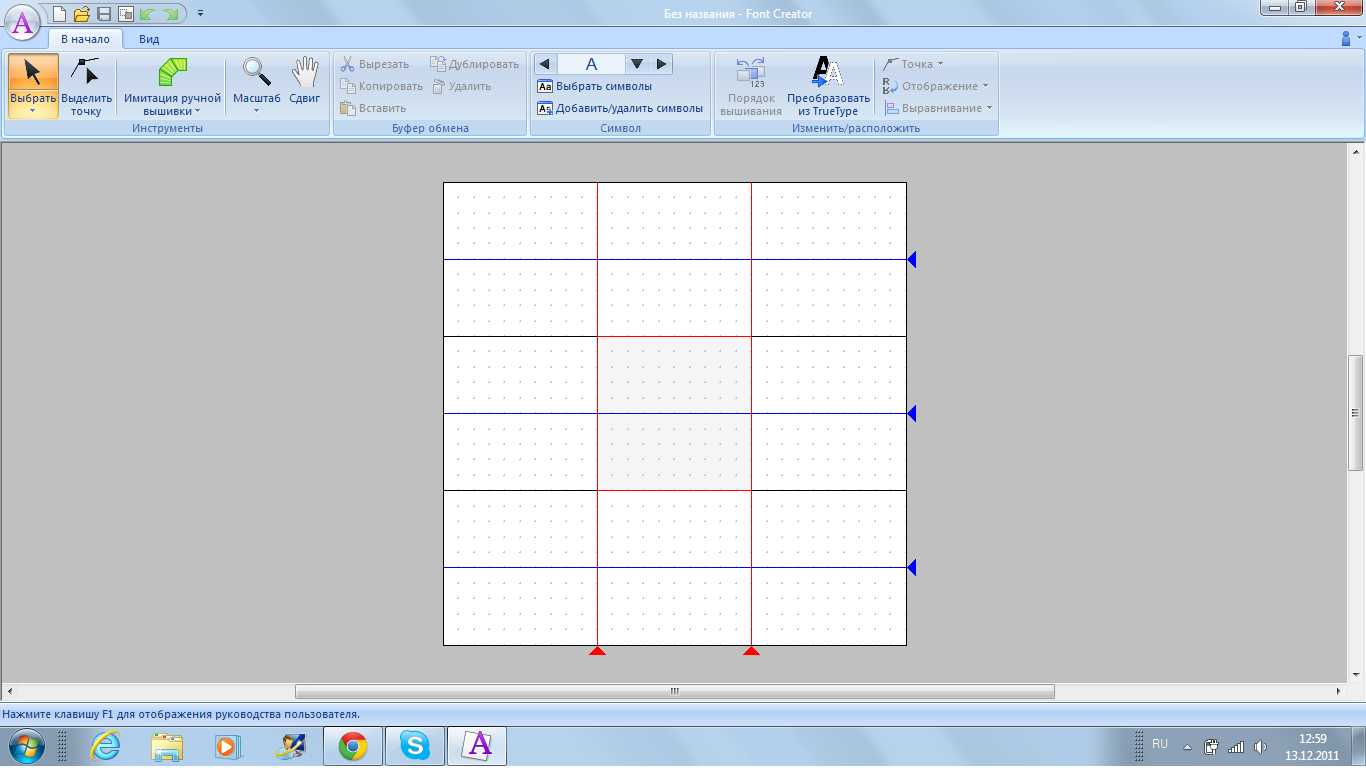
Task: Go to previous symbol with left arrow
Action: pyautogui.click(x=545, y=64)
